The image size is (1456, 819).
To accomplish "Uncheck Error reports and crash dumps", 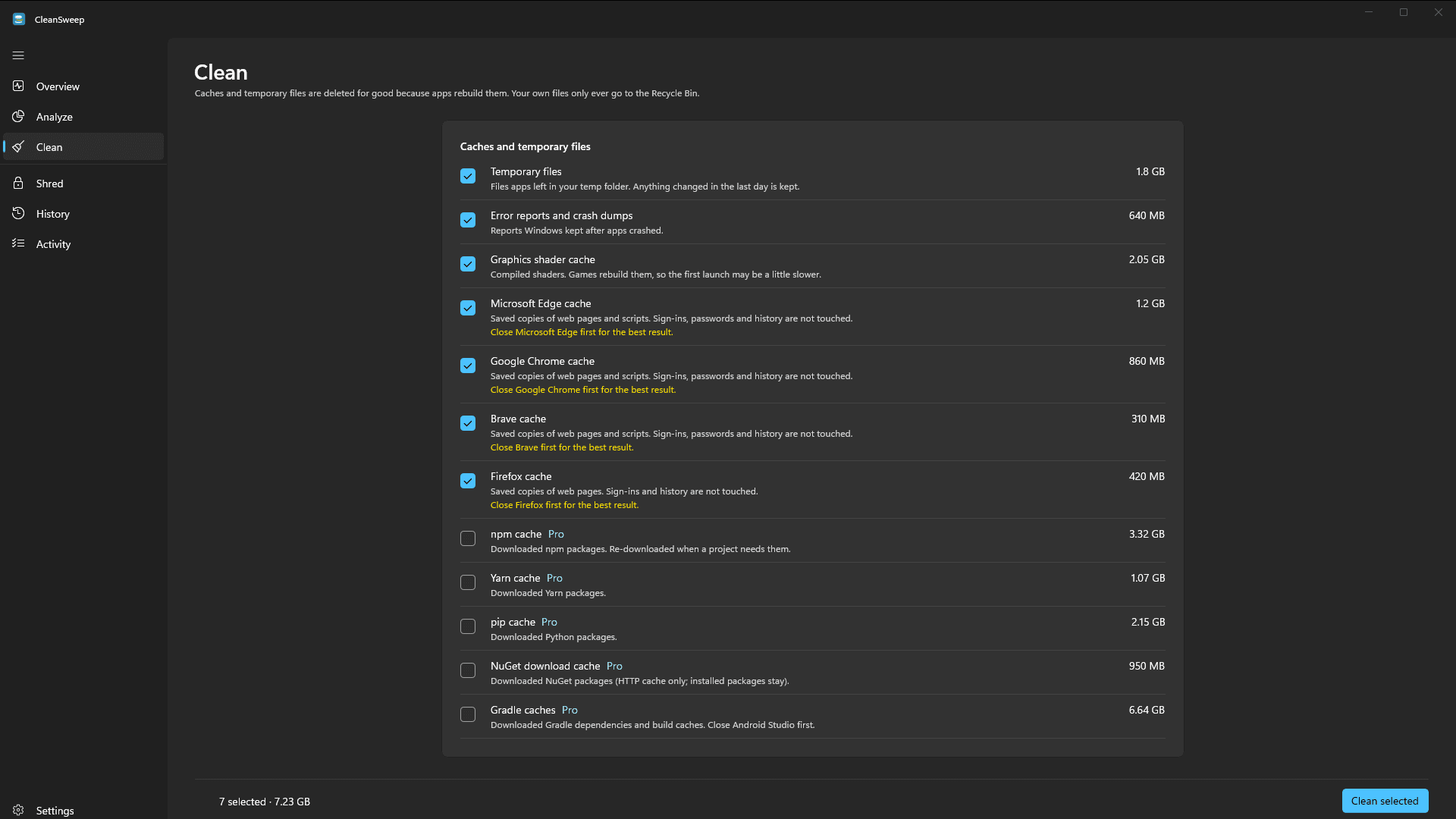I will [468, 220].
